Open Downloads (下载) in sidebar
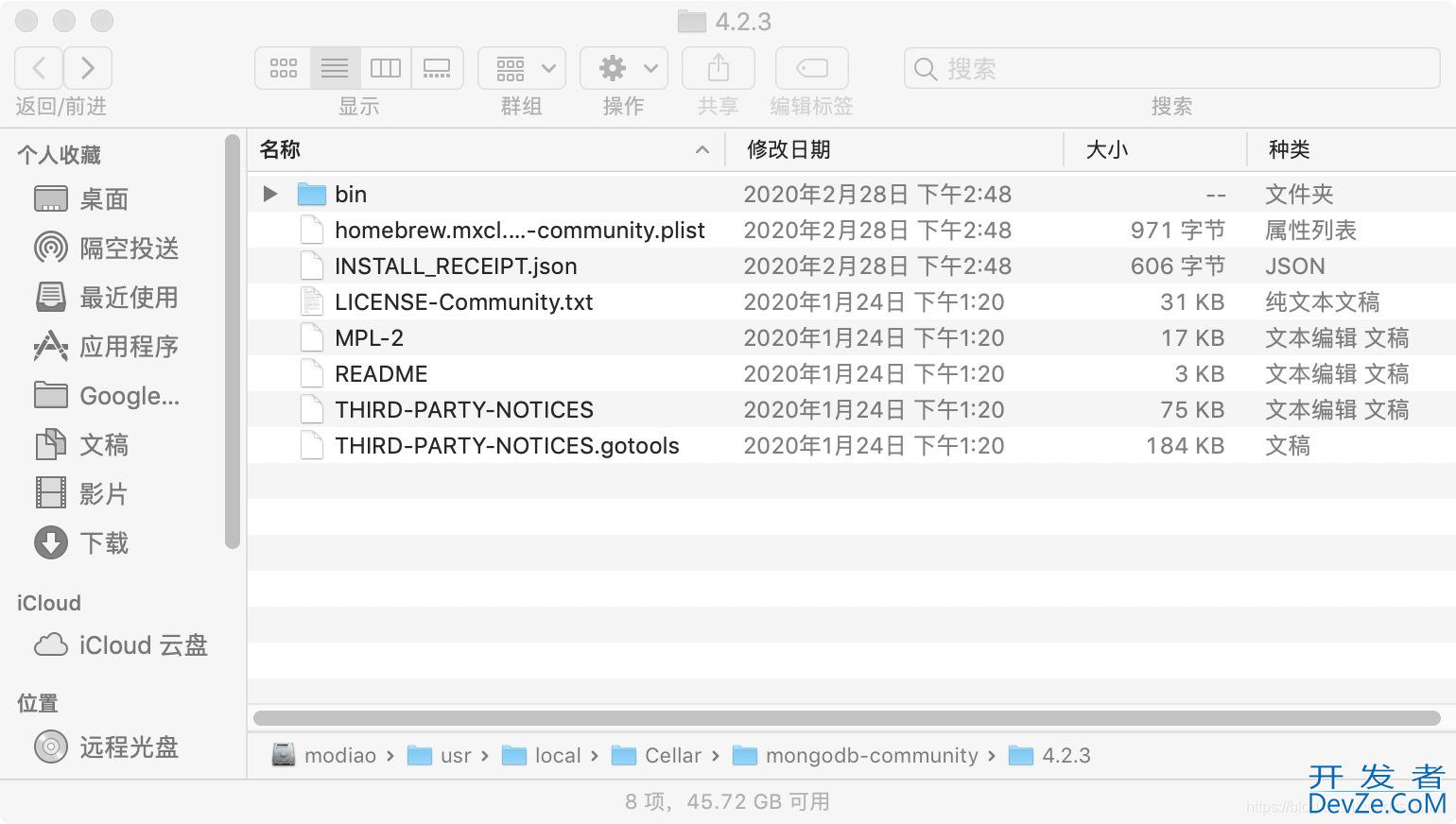Viewport: 1456px width, 824px height. point(81,543)
